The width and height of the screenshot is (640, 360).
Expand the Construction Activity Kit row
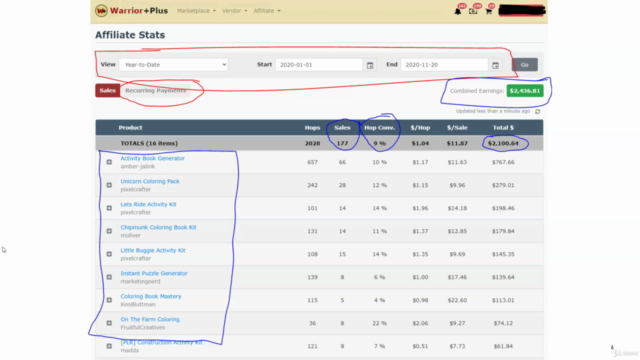point(109,346)
